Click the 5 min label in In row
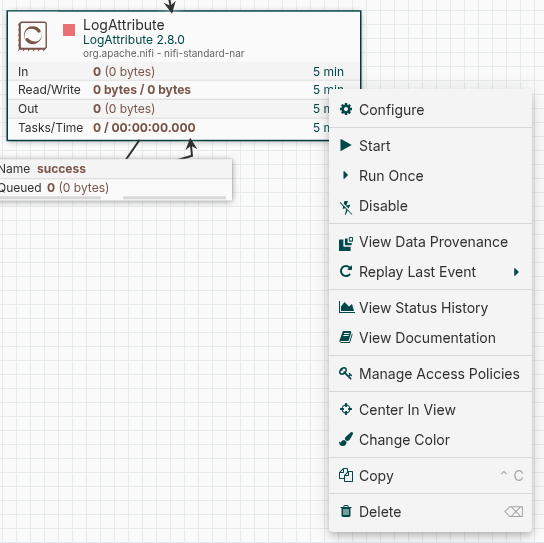The height and width of the screenshot is (543, 544). click(328, 71)
